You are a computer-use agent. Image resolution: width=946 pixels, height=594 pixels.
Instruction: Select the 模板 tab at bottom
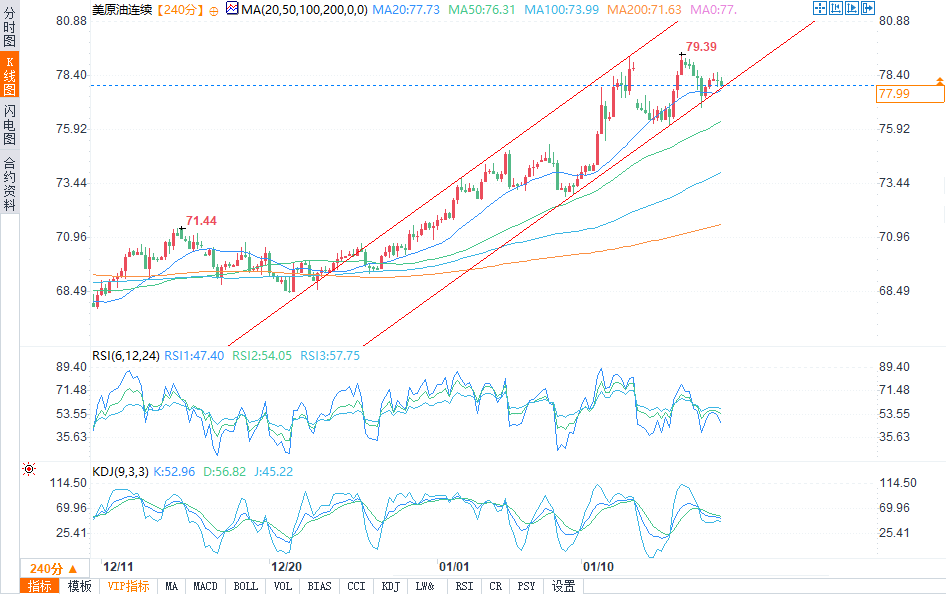(79, 586)
